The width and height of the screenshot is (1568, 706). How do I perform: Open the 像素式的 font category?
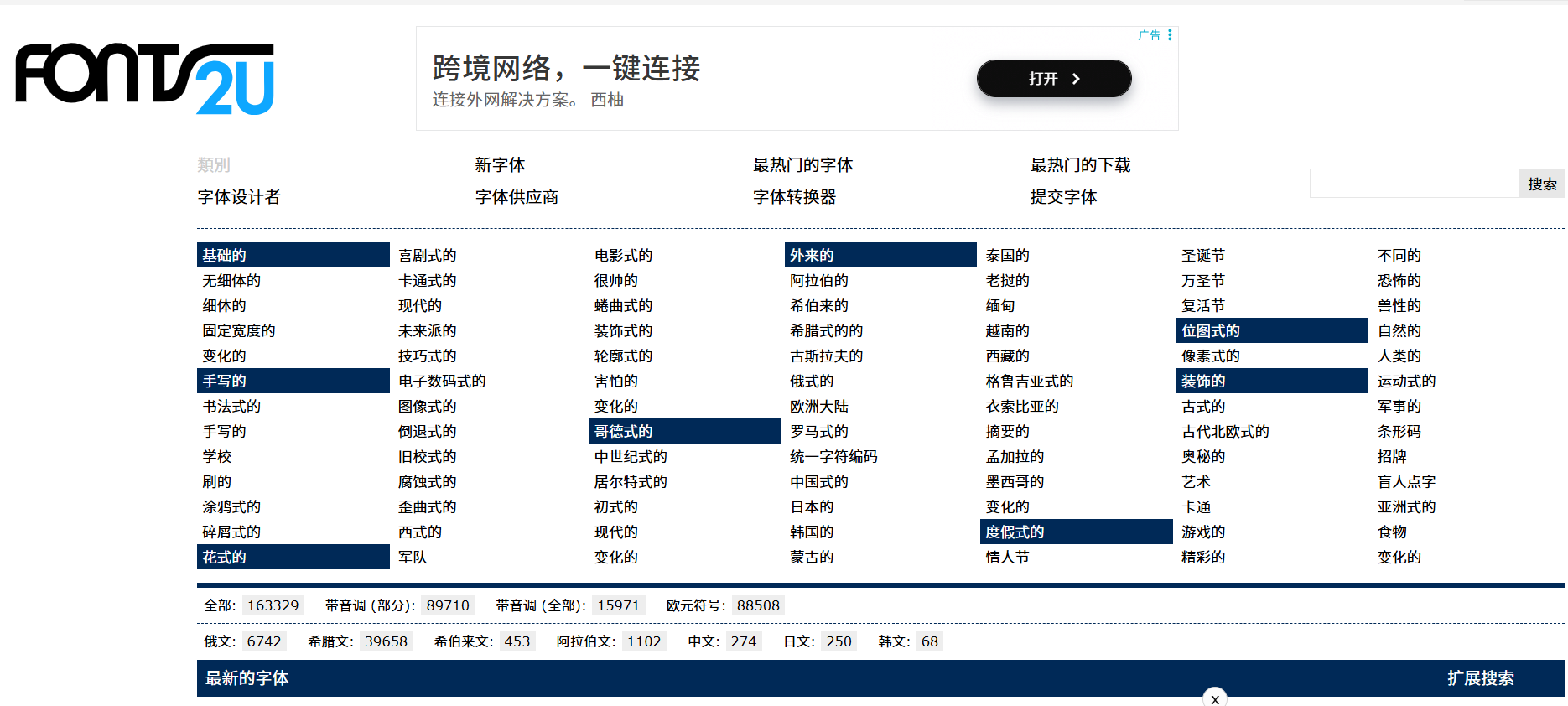tap(1210, 356)
